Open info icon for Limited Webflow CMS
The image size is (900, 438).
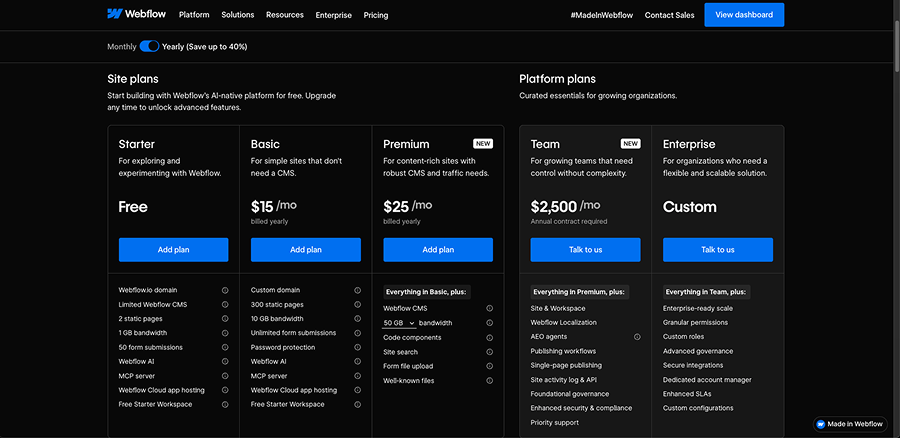(225, 305)
